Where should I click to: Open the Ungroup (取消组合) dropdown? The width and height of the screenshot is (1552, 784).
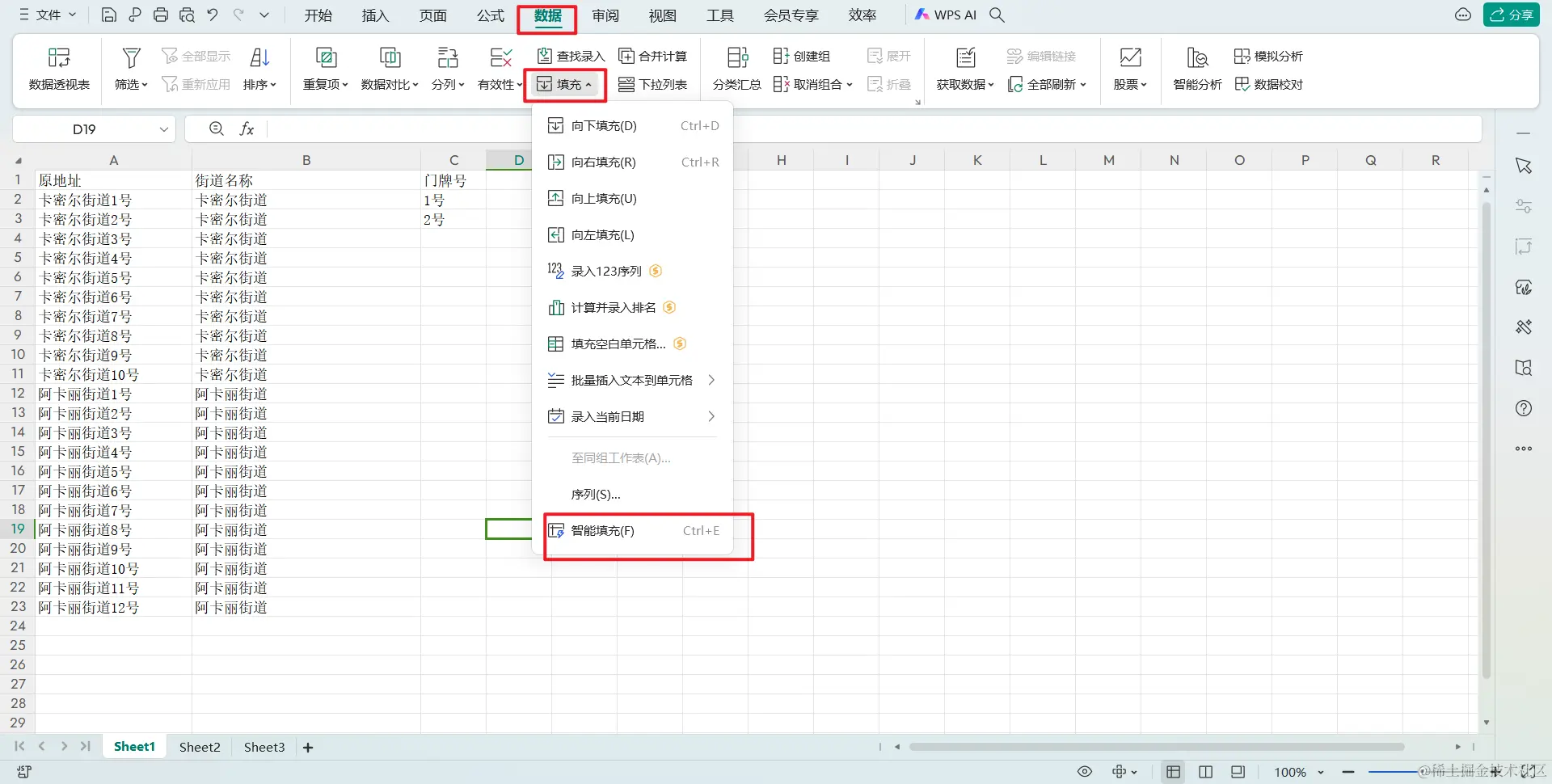click(x=812, y=84)
